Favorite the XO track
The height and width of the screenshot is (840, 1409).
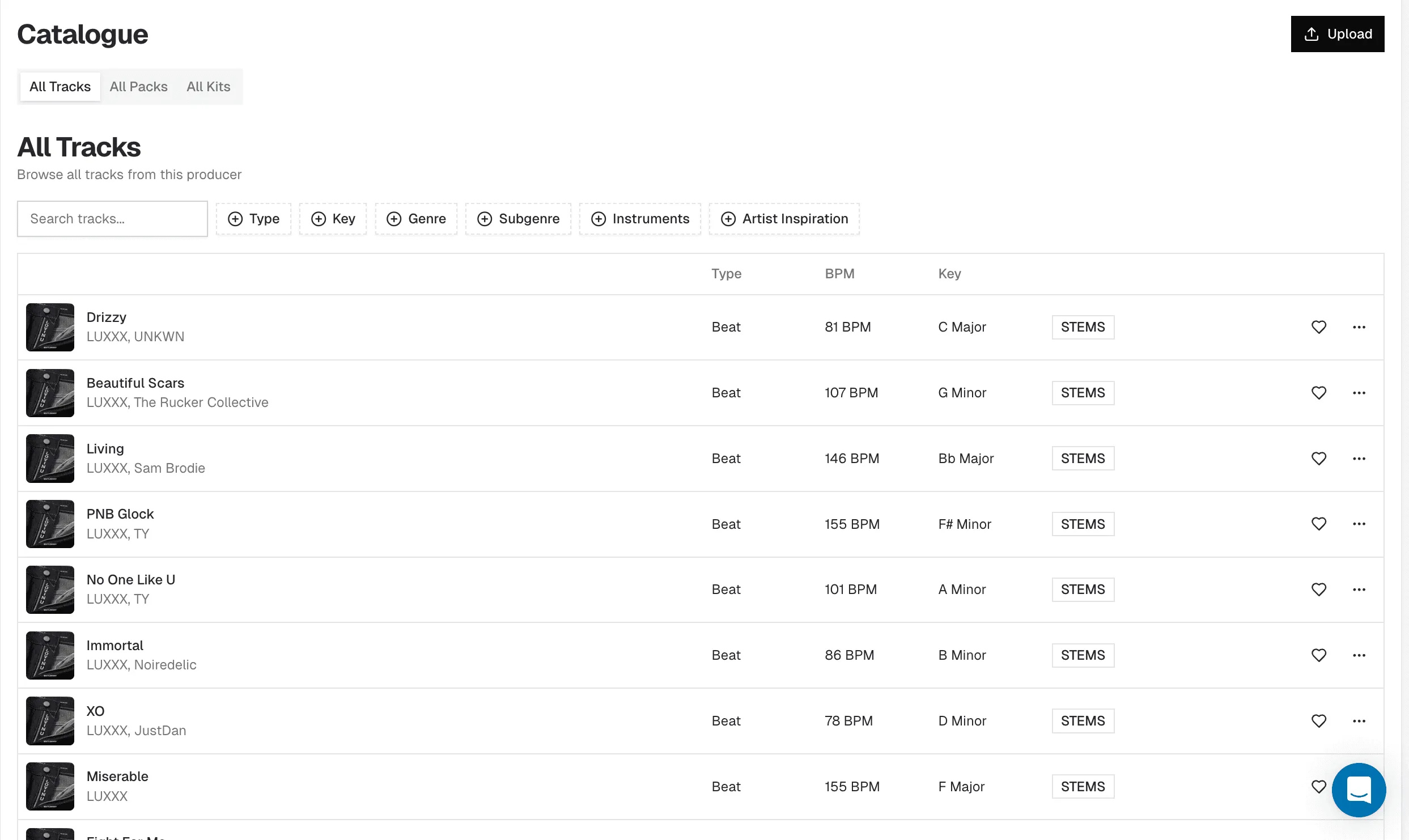[x=1319, y=721]
